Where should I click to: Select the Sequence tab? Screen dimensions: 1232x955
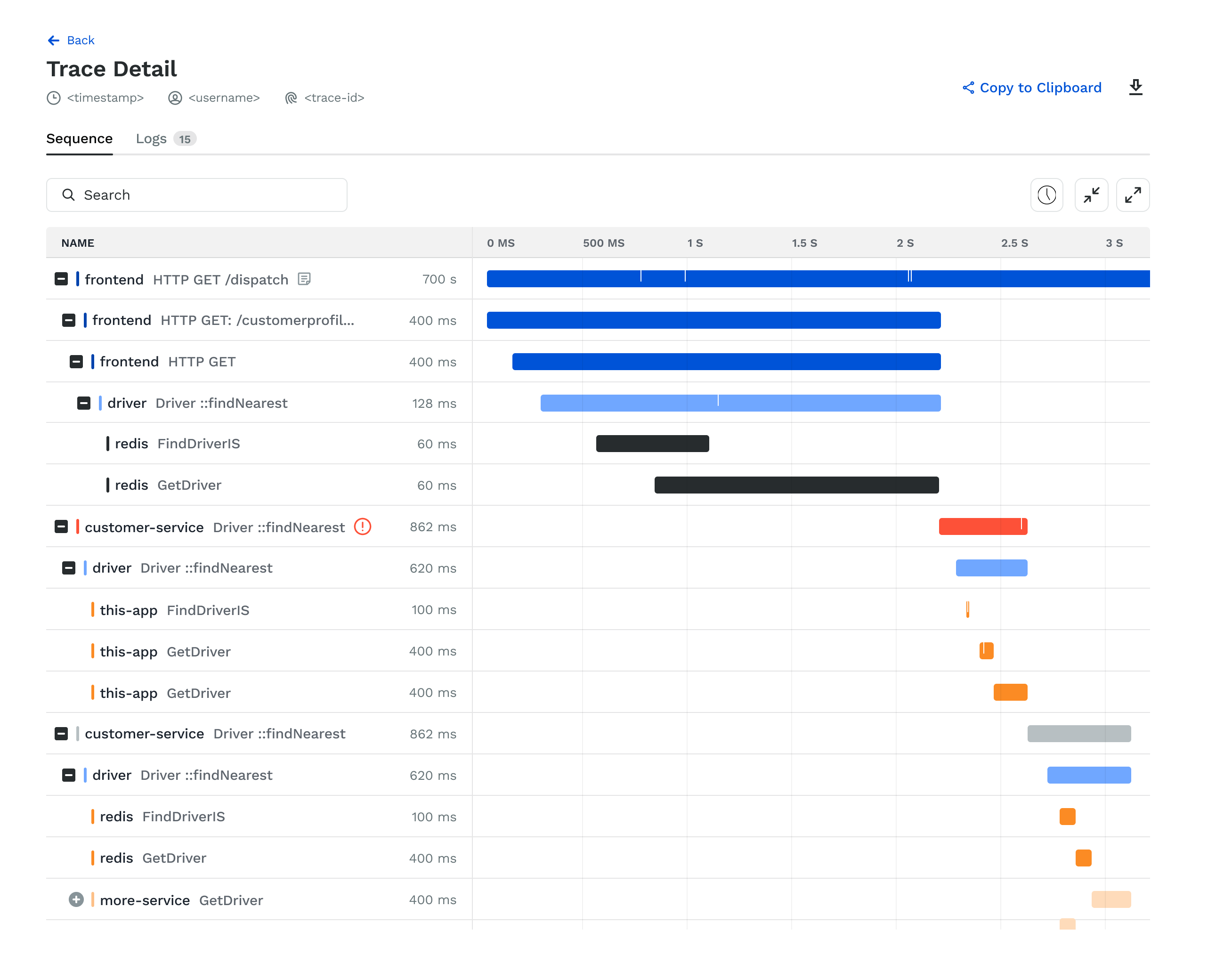tap(79, 138)
